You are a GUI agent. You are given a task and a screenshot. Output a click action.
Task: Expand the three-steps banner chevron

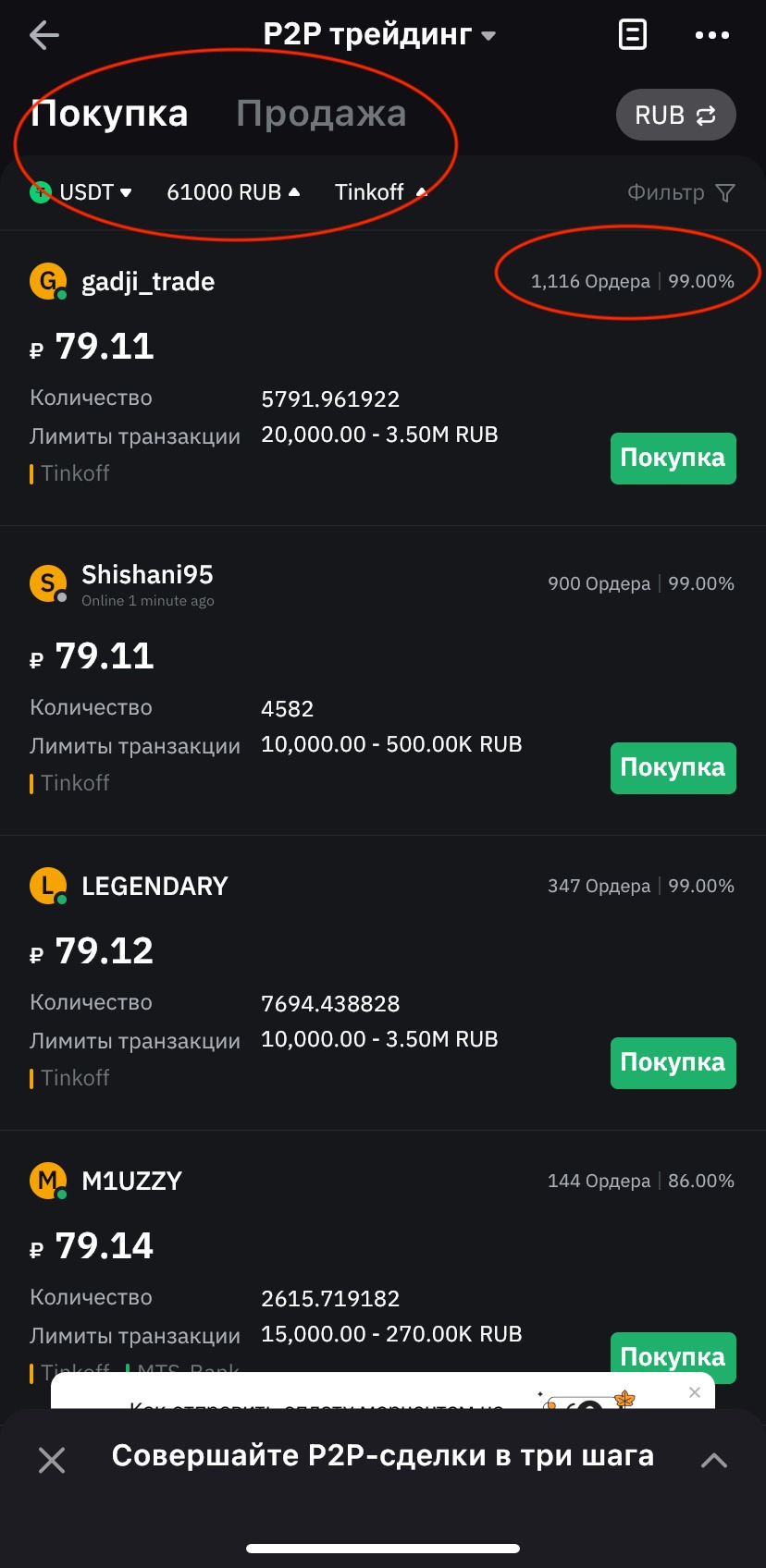click(713, 1460)
